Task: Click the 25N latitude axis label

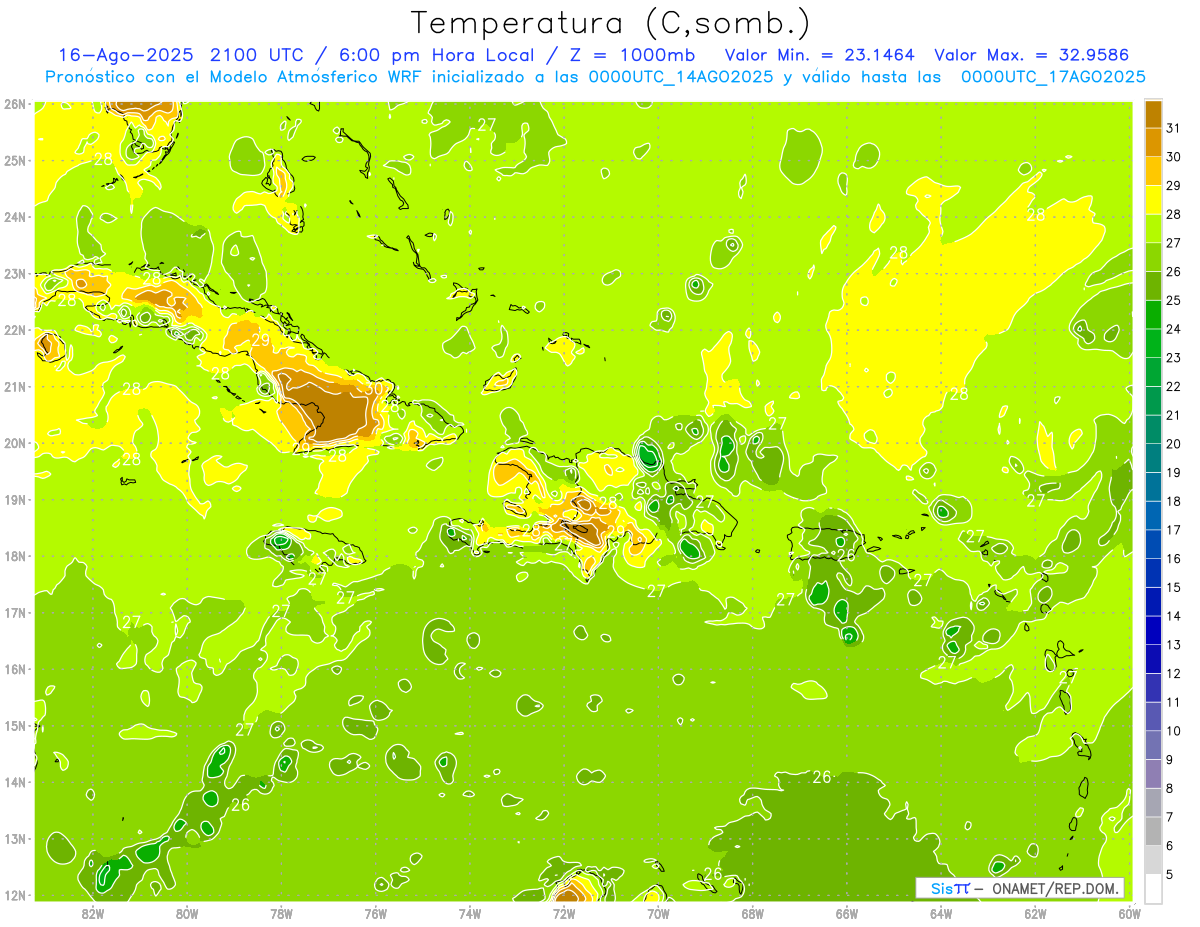Action: (14, 160)
